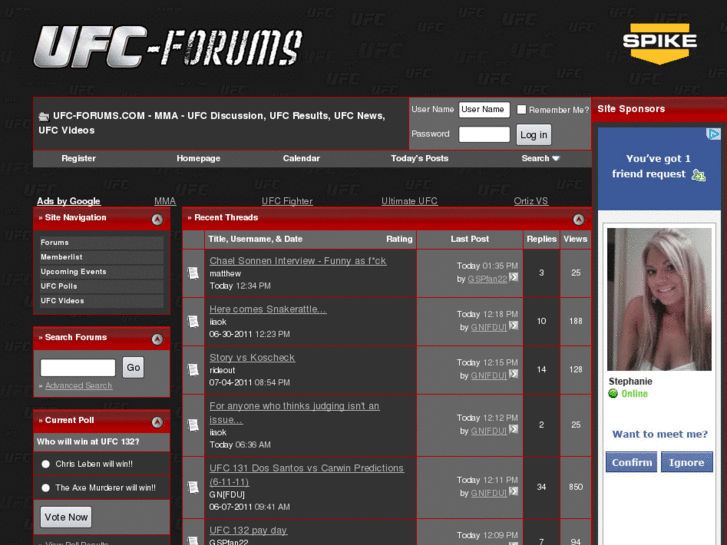Screen dimensions: 727x545
Task: Collapse the Search Forums panel
Action: click(157, 339)
